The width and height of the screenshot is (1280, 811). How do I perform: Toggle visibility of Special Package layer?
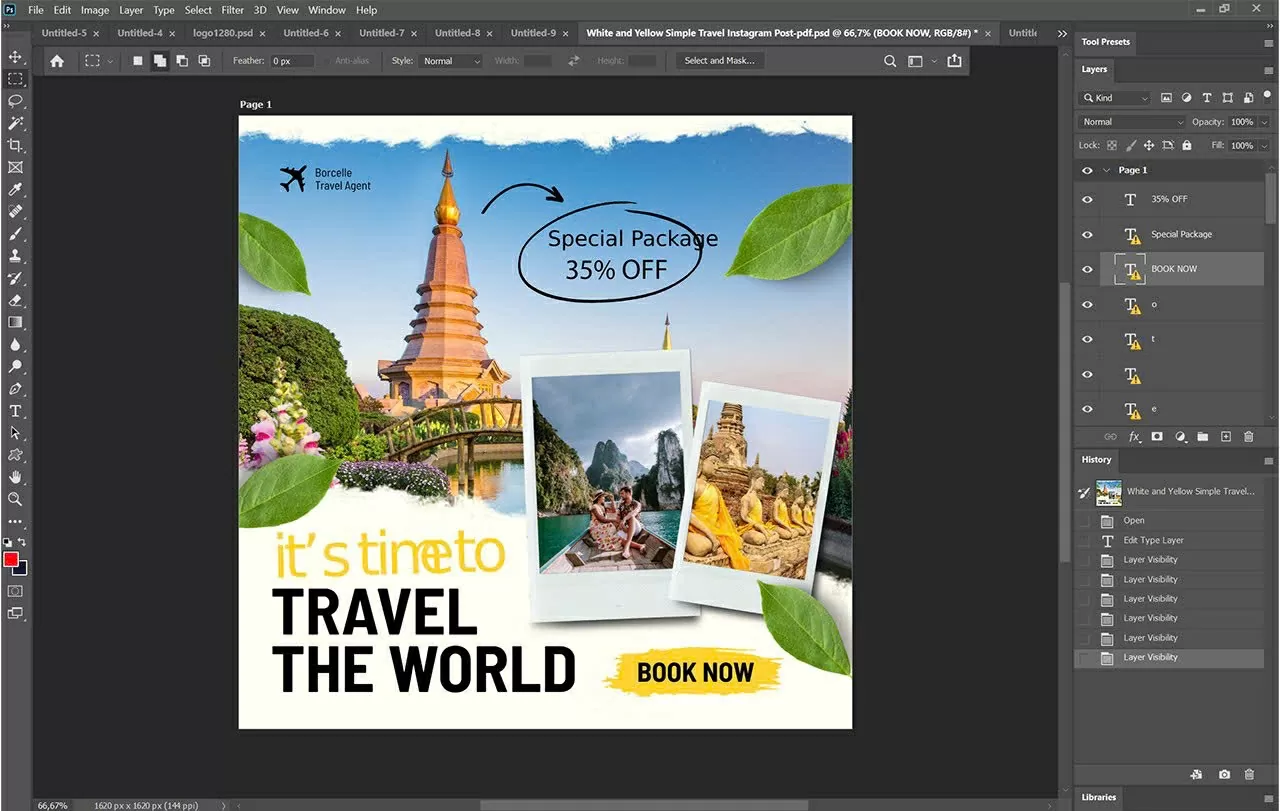(1087, 235)
